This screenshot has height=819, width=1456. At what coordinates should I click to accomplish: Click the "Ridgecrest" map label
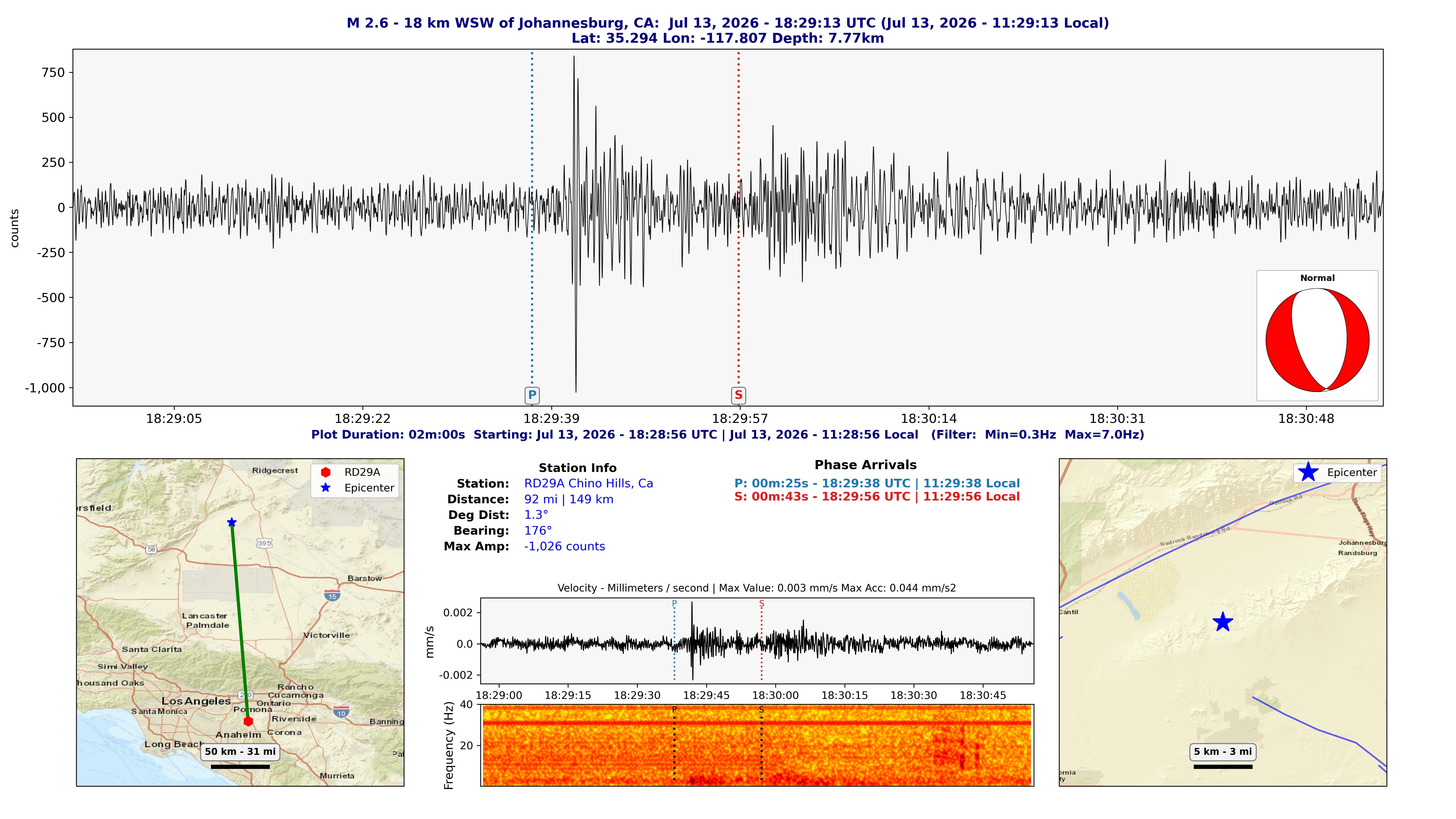(275, 470)
